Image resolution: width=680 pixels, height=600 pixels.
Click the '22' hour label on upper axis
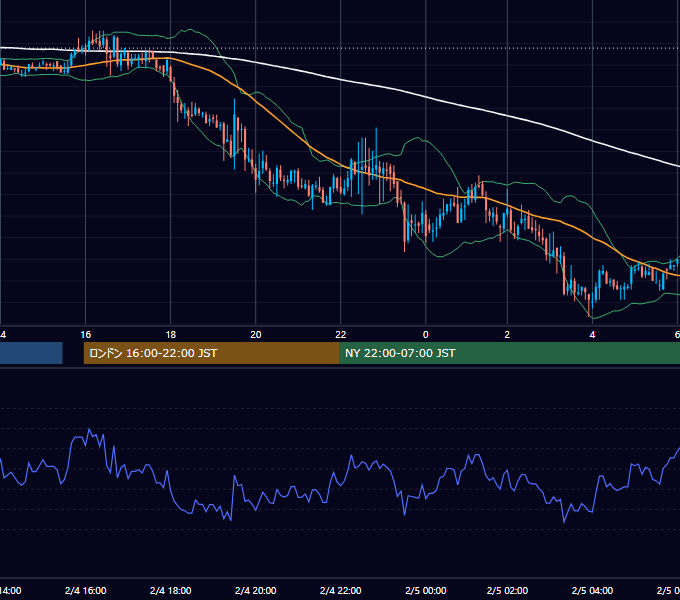coord(340,335)
